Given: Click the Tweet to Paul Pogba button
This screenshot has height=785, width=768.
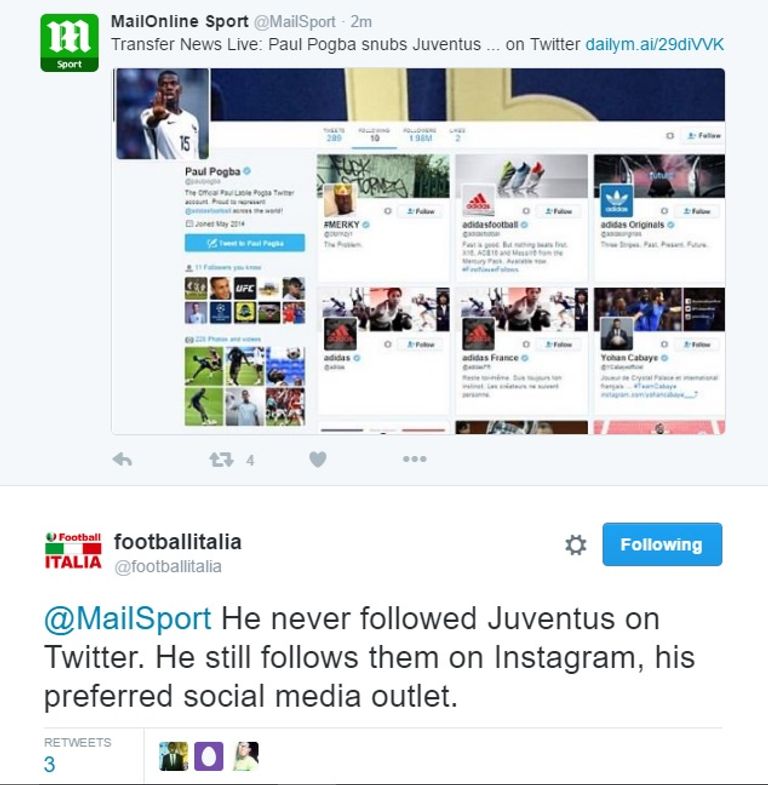Looking at the screenshot, I should [x=245, y=243].
